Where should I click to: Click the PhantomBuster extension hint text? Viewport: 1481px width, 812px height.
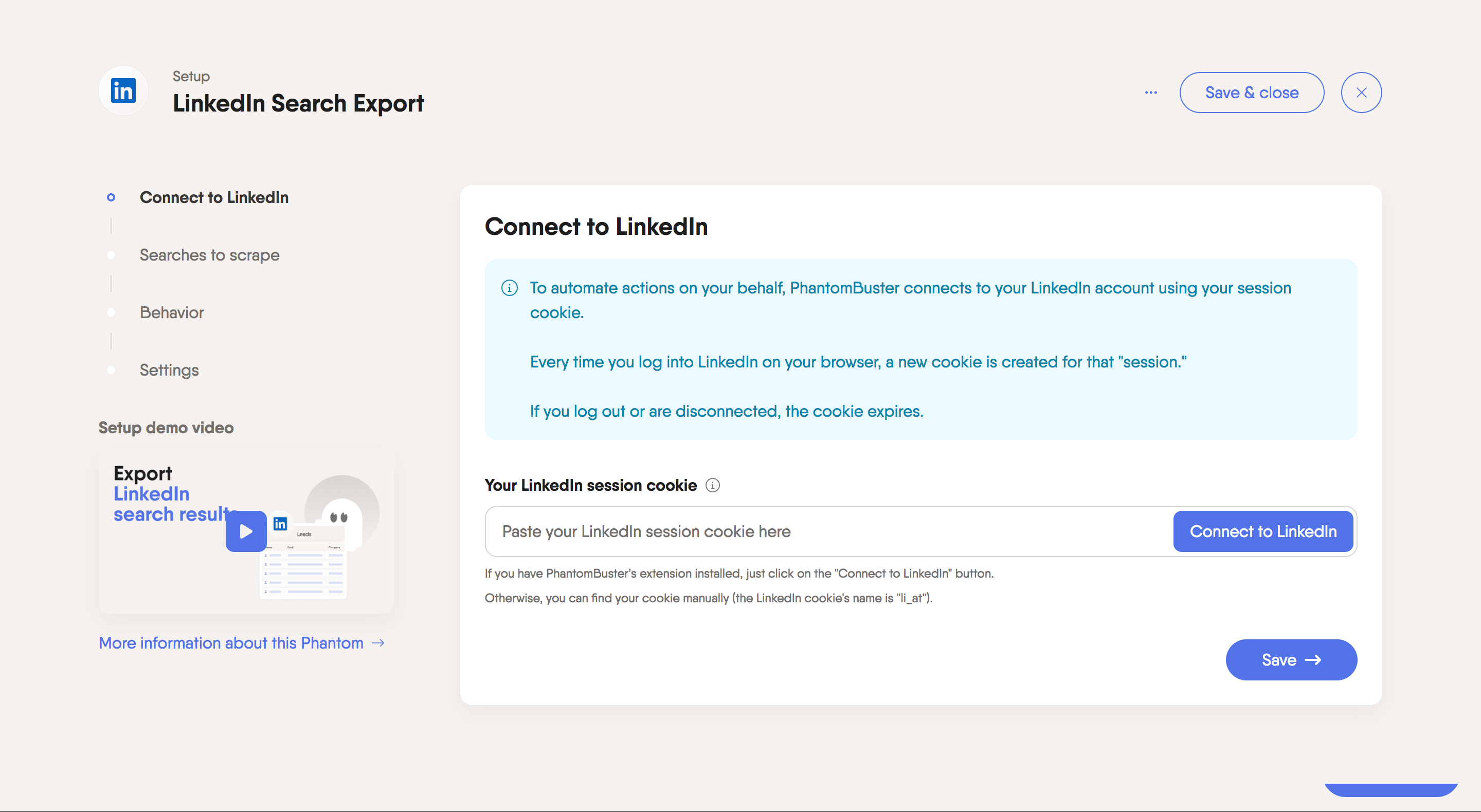pos(739,573)
